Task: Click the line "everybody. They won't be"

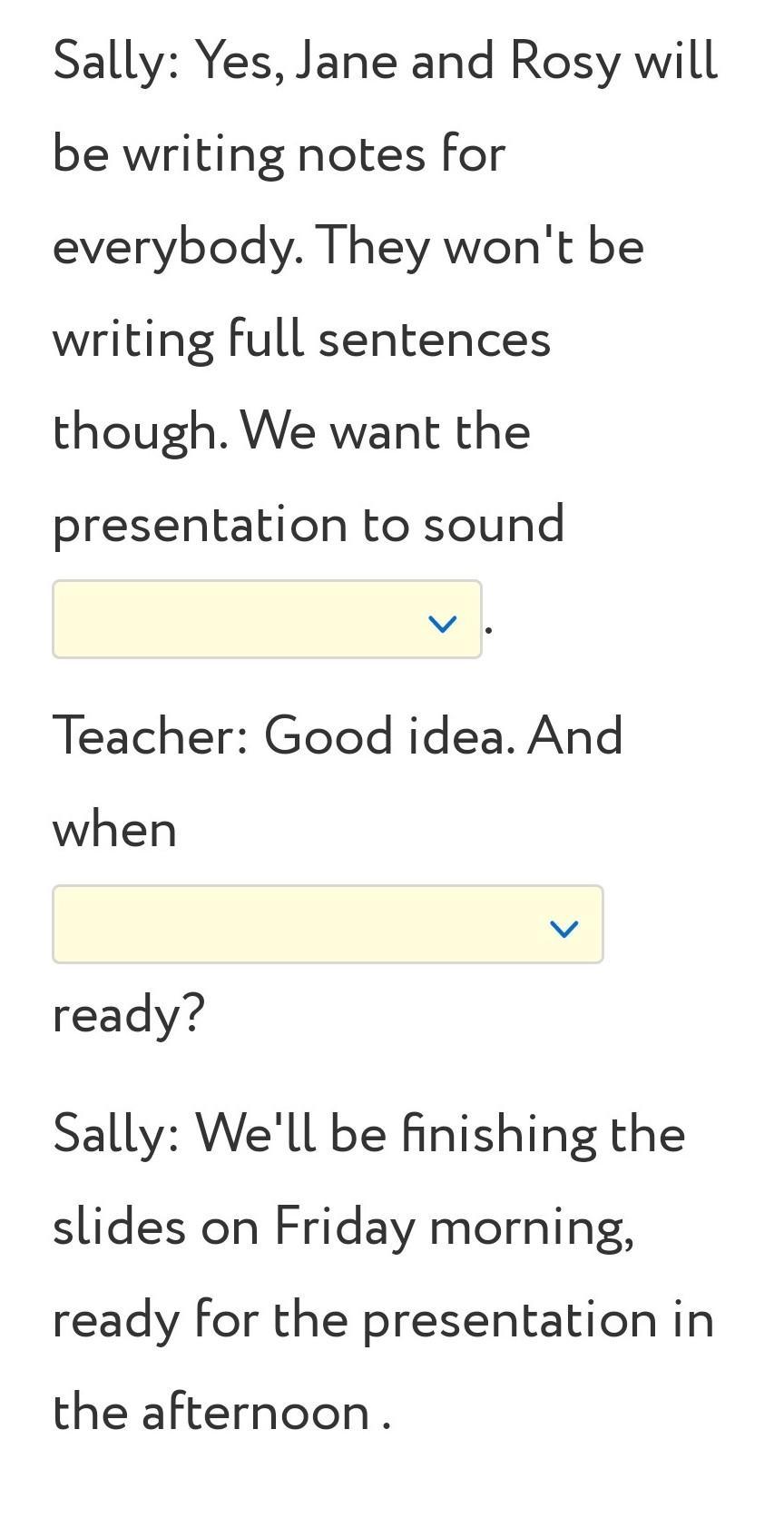Action: tap(348, 247)
